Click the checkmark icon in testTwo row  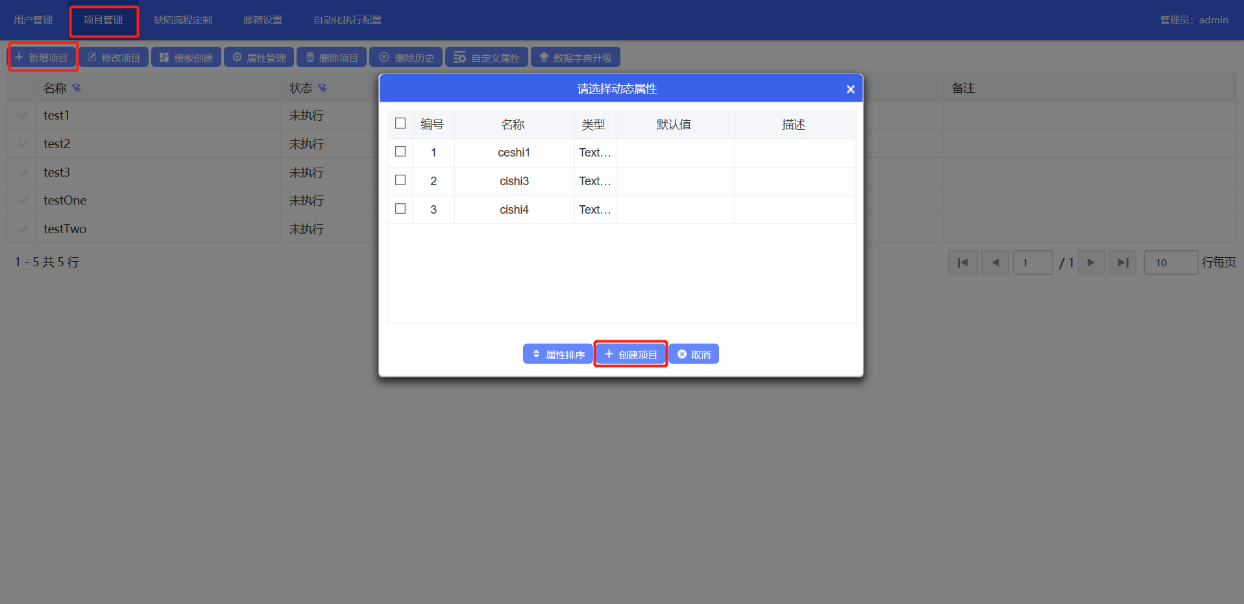click(x=24, y=228)
